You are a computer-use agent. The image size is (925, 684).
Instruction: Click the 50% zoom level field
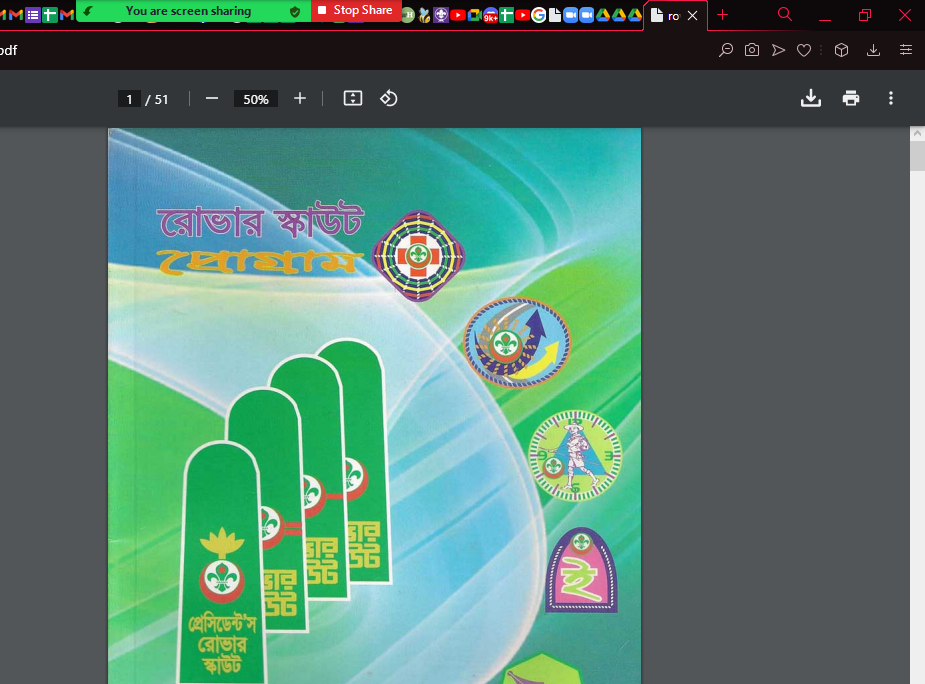tap(256, 99)
